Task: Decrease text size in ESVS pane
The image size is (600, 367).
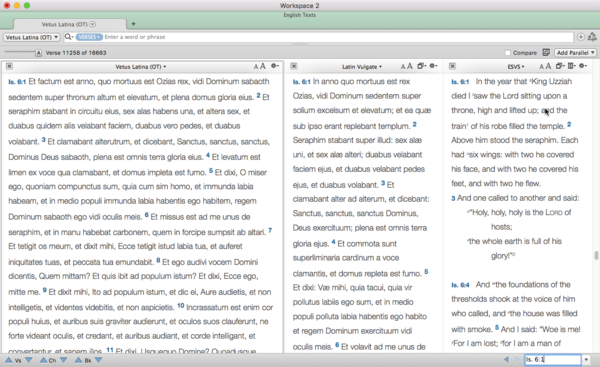Action: click(x=541, y=67)
